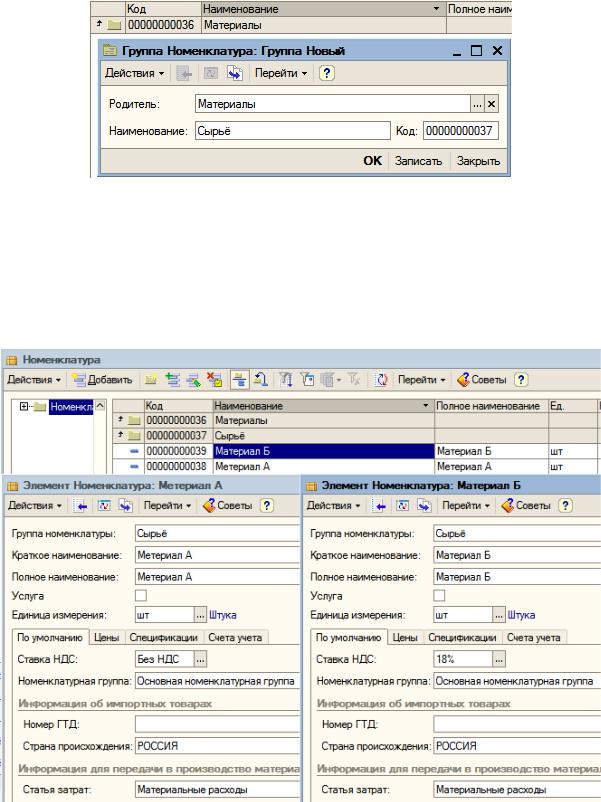The image size is (601, 802).
Task: Open Советы in Материал Б window toolbar
Action: point(526,505)
